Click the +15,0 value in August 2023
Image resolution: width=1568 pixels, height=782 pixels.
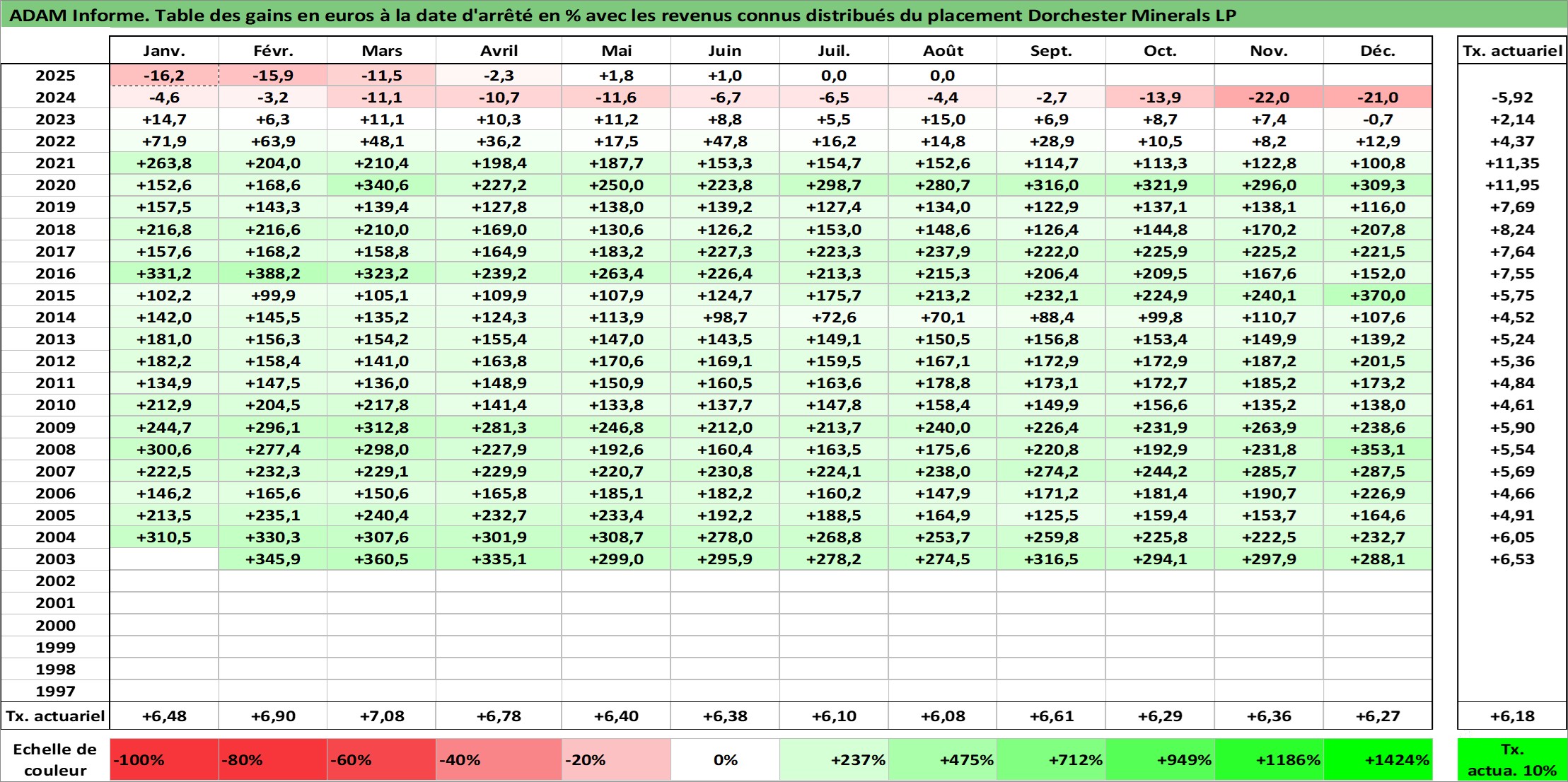pos(943,119)
